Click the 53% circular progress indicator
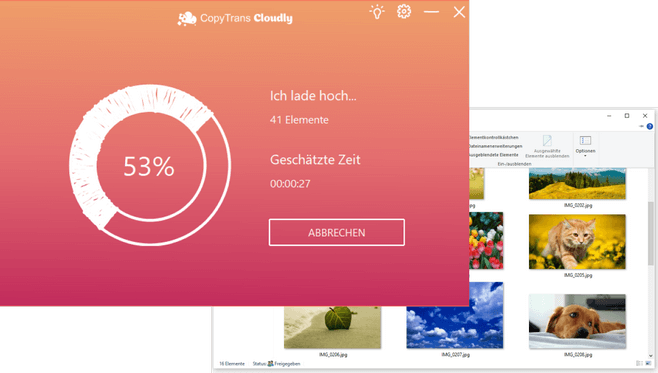Image resolution: width=658 pixels, height=373 pixels. tap(150, 165)
